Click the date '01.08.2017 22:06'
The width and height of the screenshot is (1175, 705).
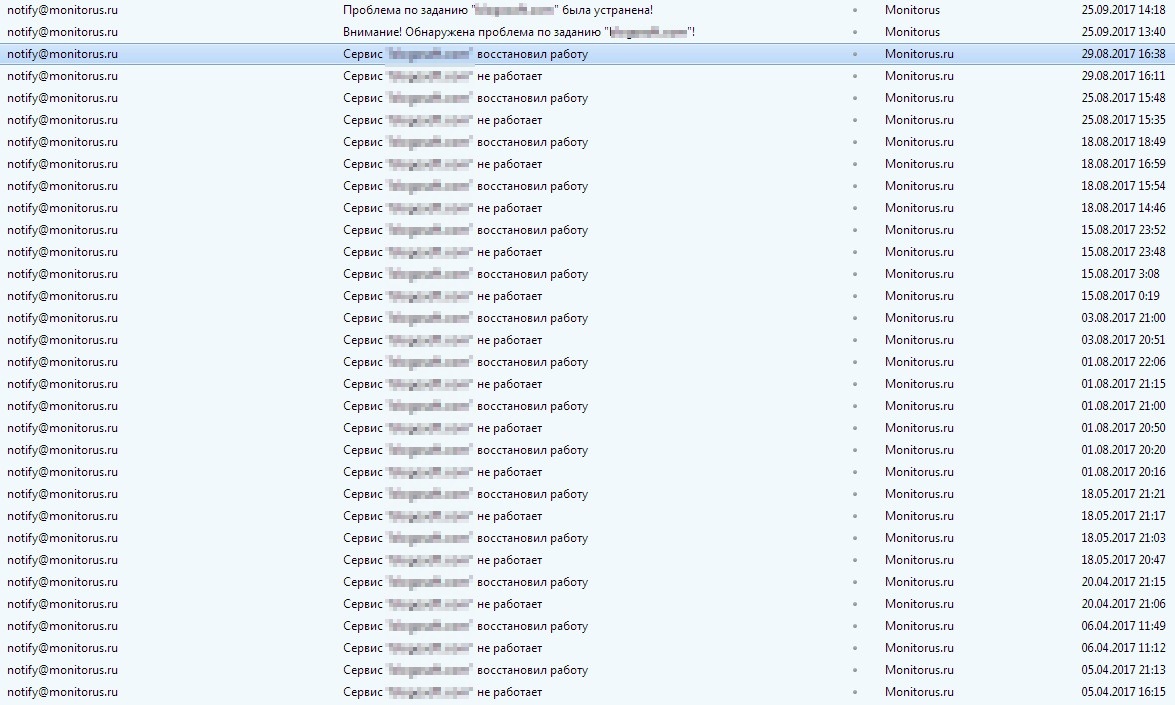[x=1123, y=362]
